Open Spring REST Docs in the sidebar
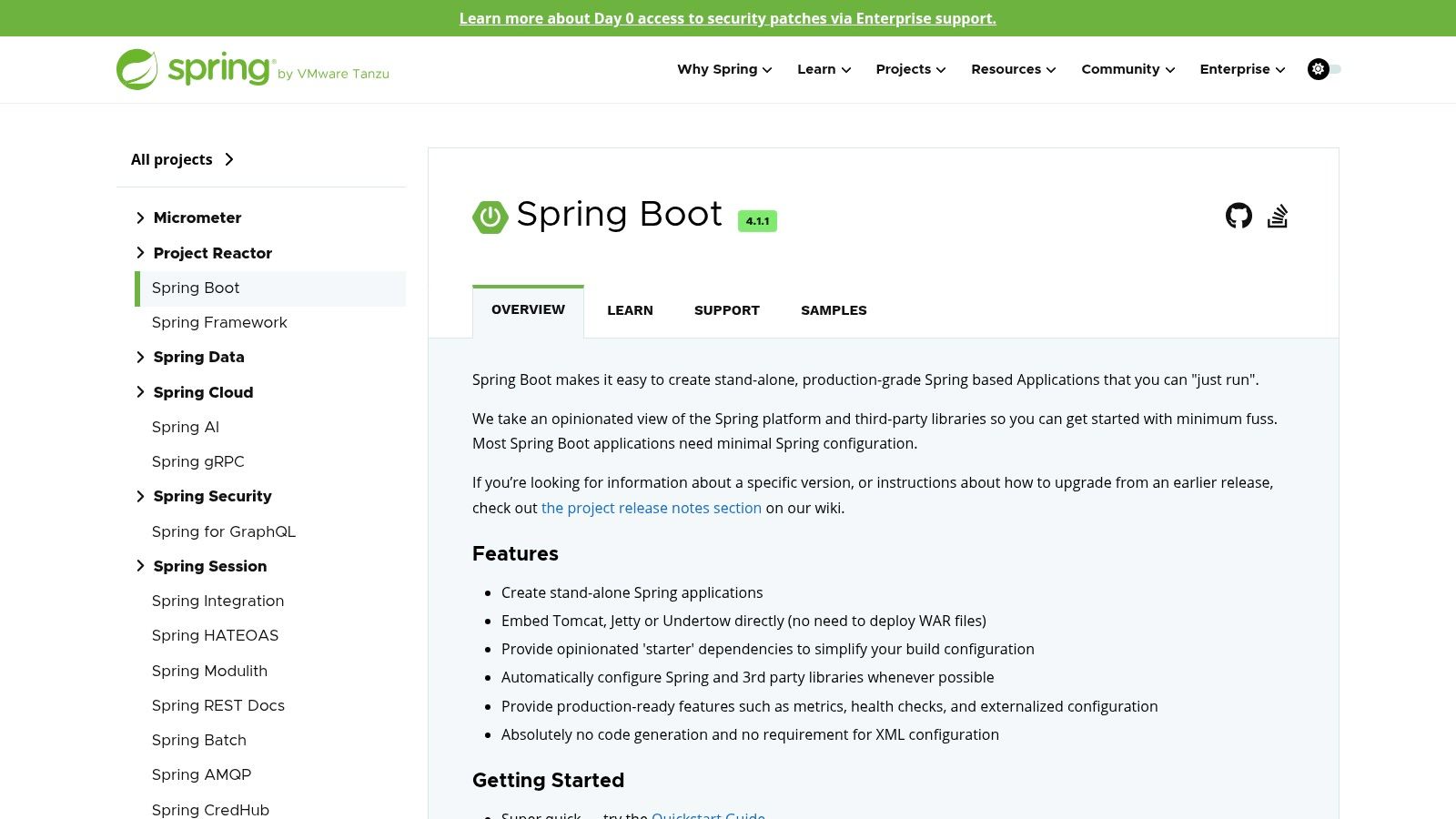The width and height of the screenshot is (1456, 819). tap(218, 705)
